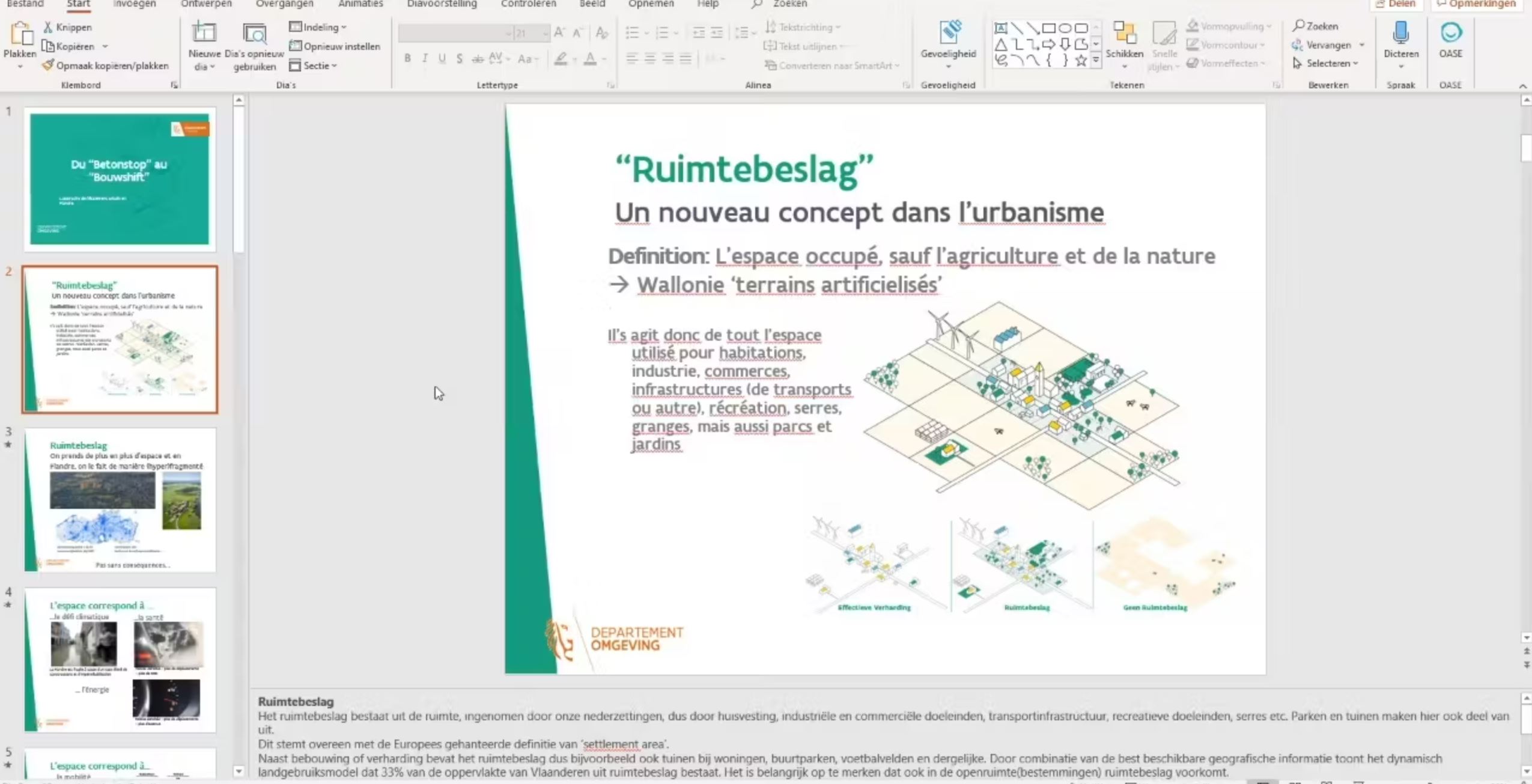
Task: Open Dia's opnieuw gebruiken
Action: 254,34
